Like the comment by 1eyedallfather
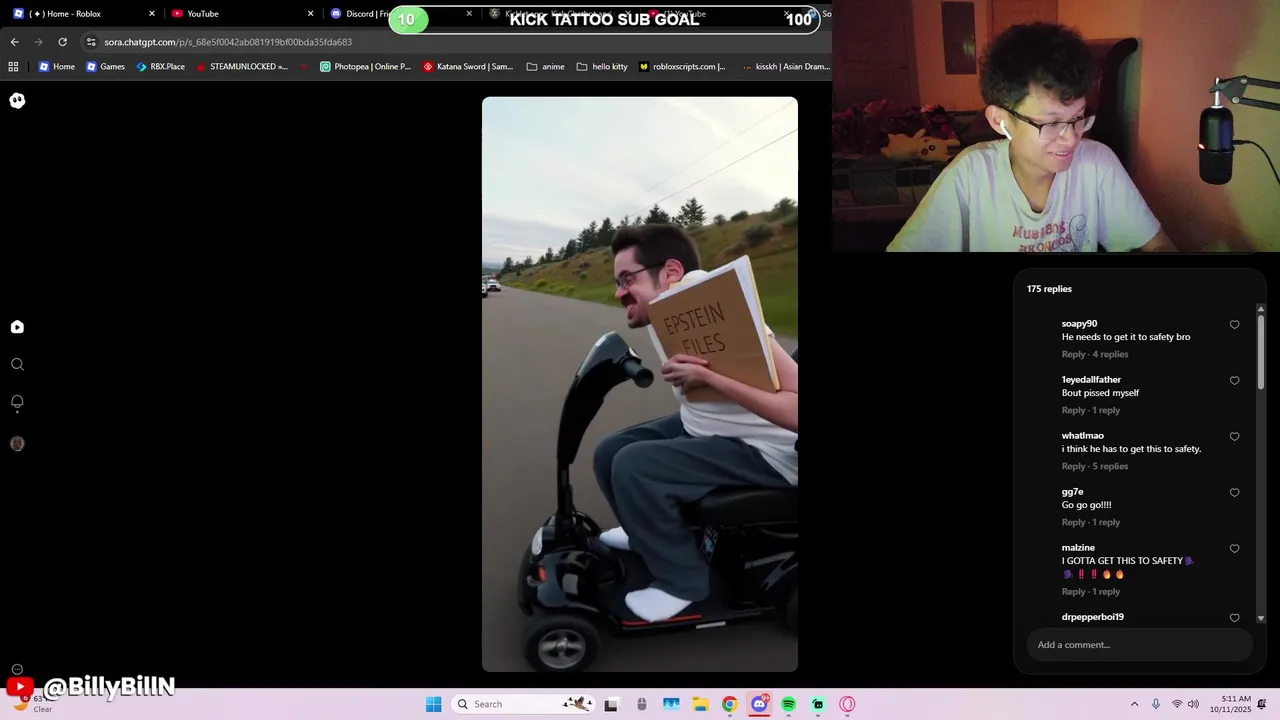The width and height of the screenshot is (1280, 720). click(1234, 381)
